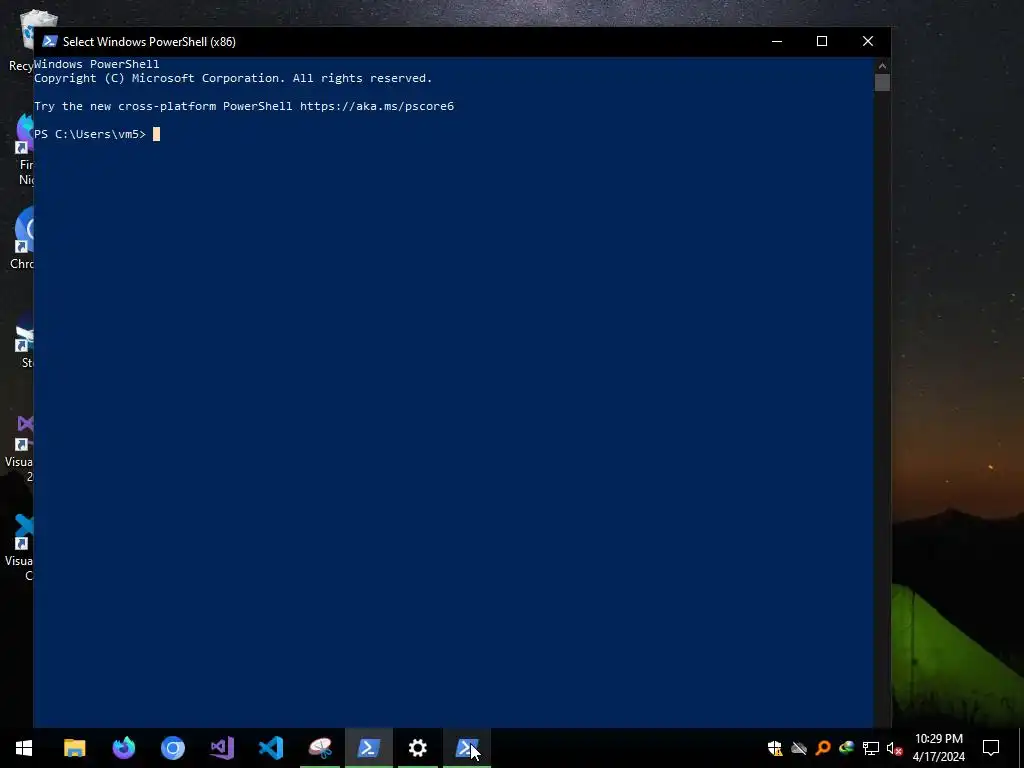
Task: Open File Explorer from the taskbar
Action: (x=74, y=748)
